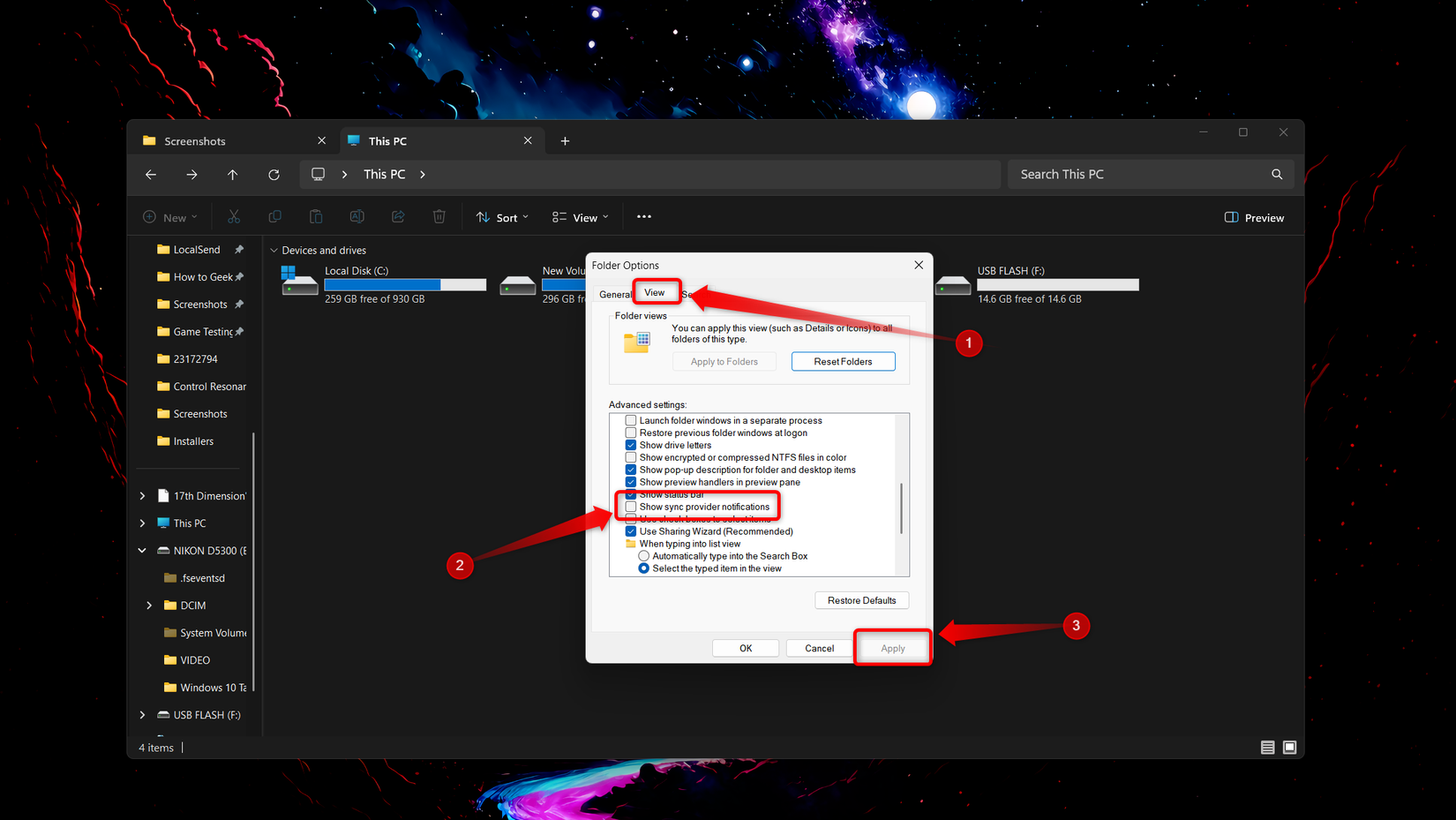Image resolution: width=1456 pixels, height=820 pixels.
Task: Close the Screenshots tab
Action: tap(321, 141)
